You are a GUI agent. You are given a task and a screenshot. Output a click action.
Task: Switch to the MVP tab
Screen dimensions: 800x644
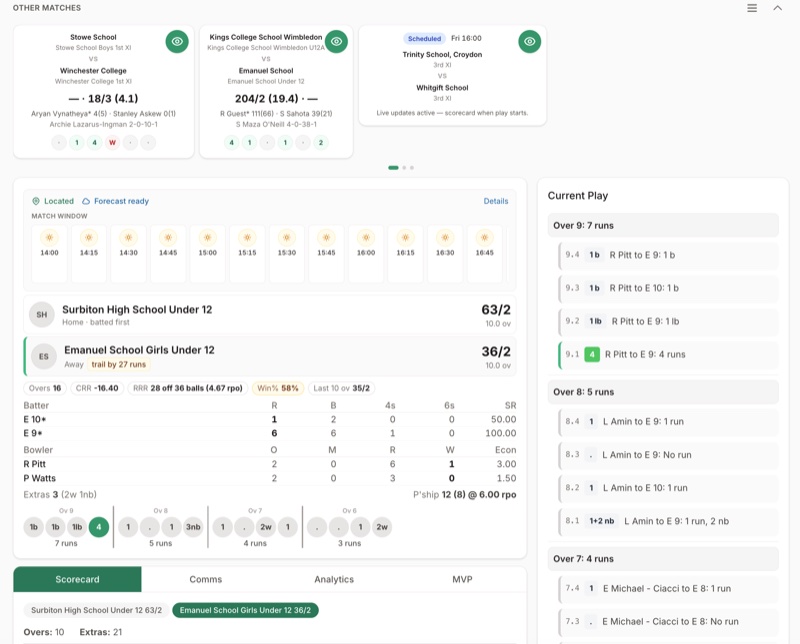tap(462, 579)
